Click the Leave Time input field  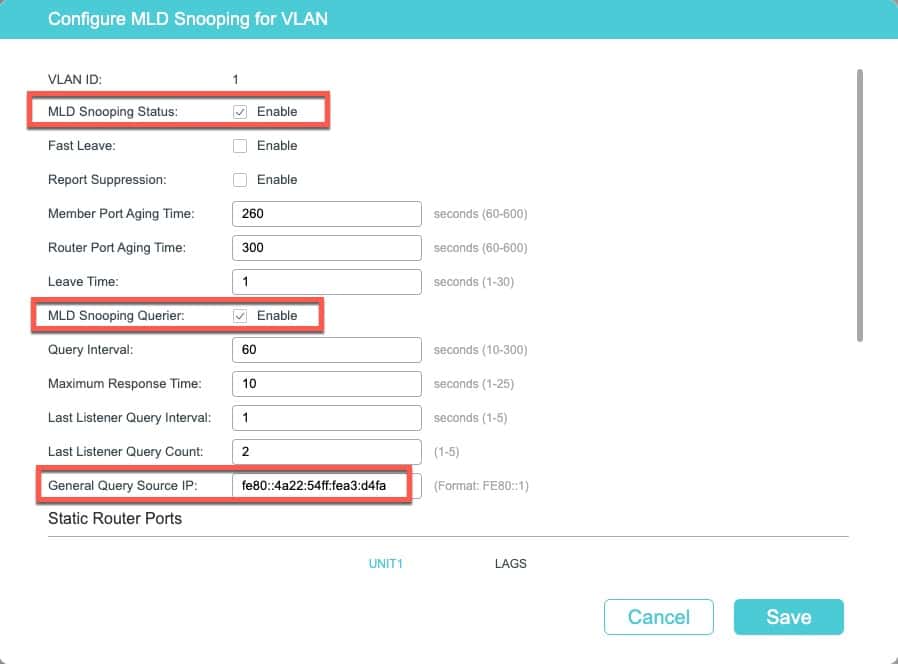327,282
